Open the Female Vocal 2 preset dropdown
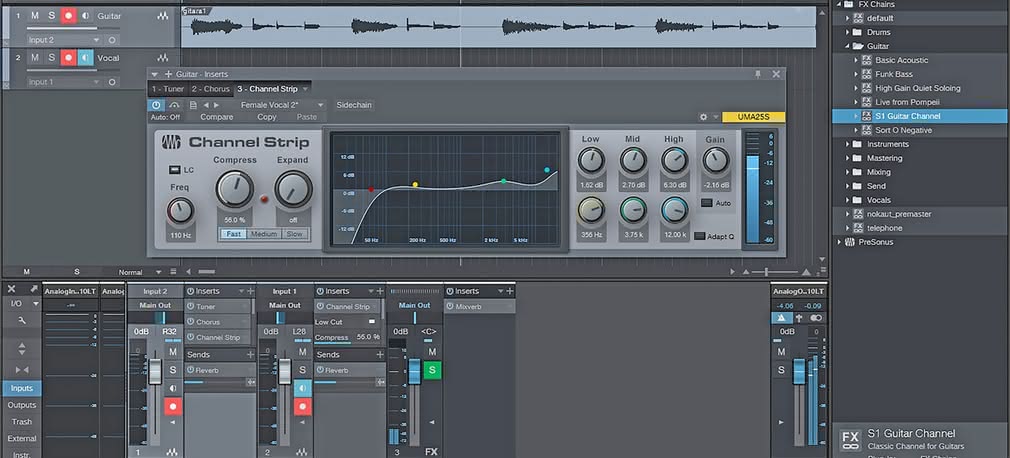 click(x=283, y=104)
